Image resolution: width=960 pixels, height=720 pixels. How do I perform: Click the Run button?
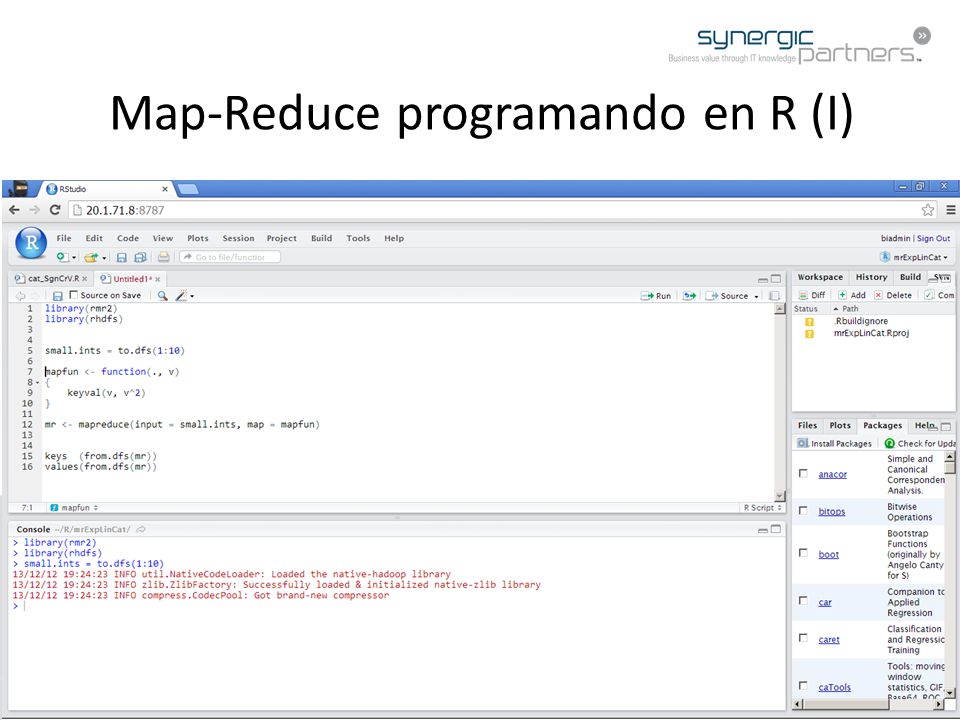(x=656, y=296)
